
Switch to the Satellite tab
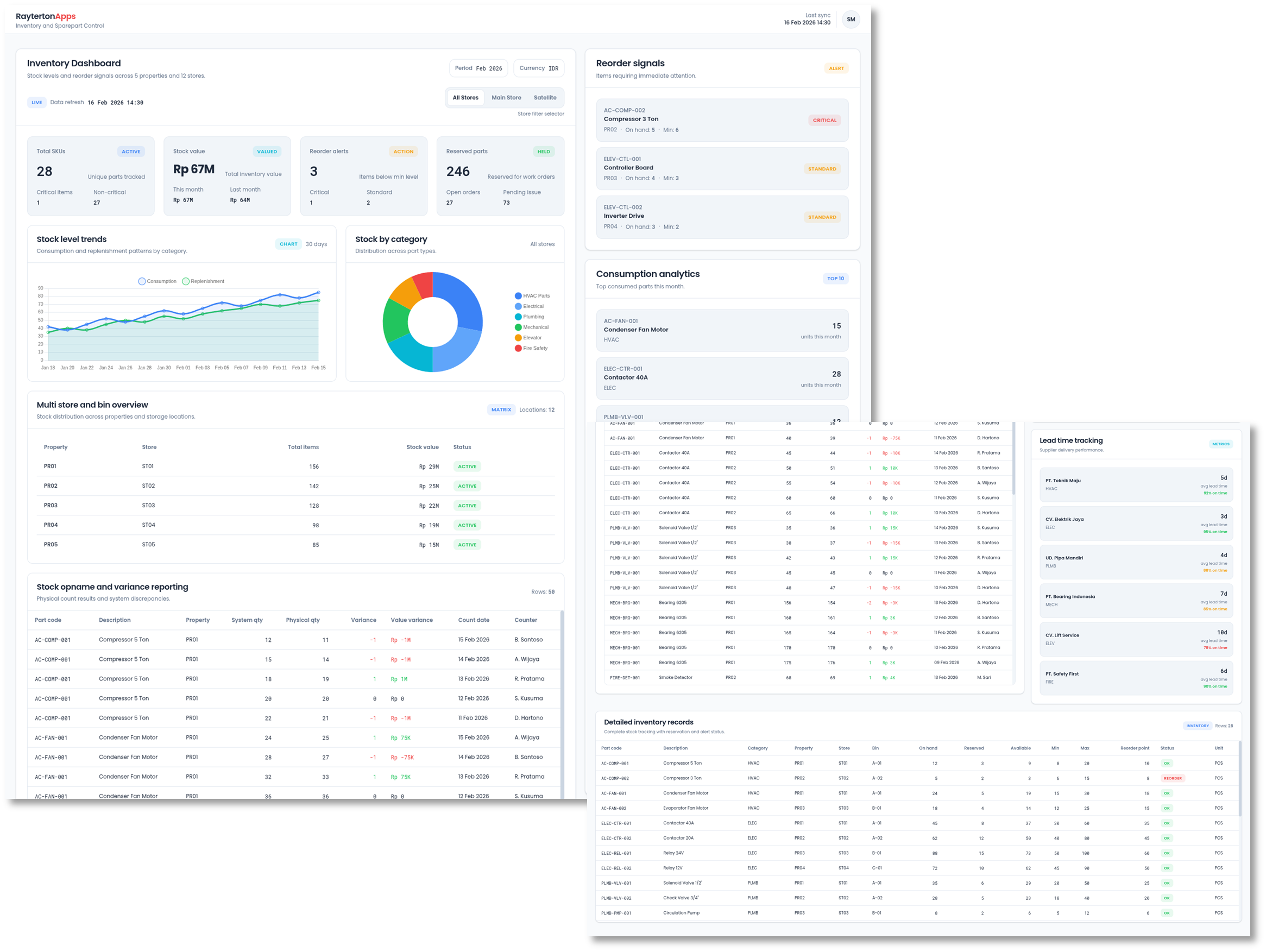coord(545,97)
